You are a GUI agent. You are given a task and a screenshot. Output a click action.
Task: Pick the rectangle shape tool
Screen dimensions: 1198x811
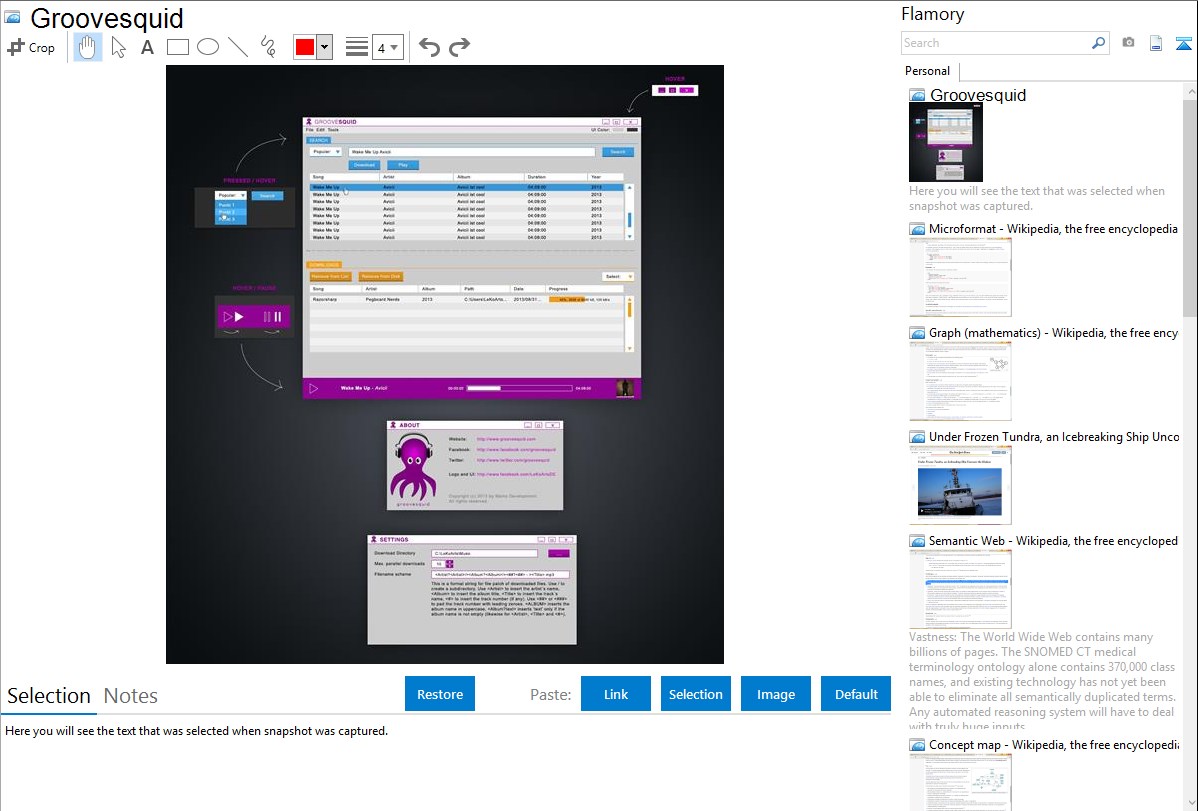click(177, 47)
